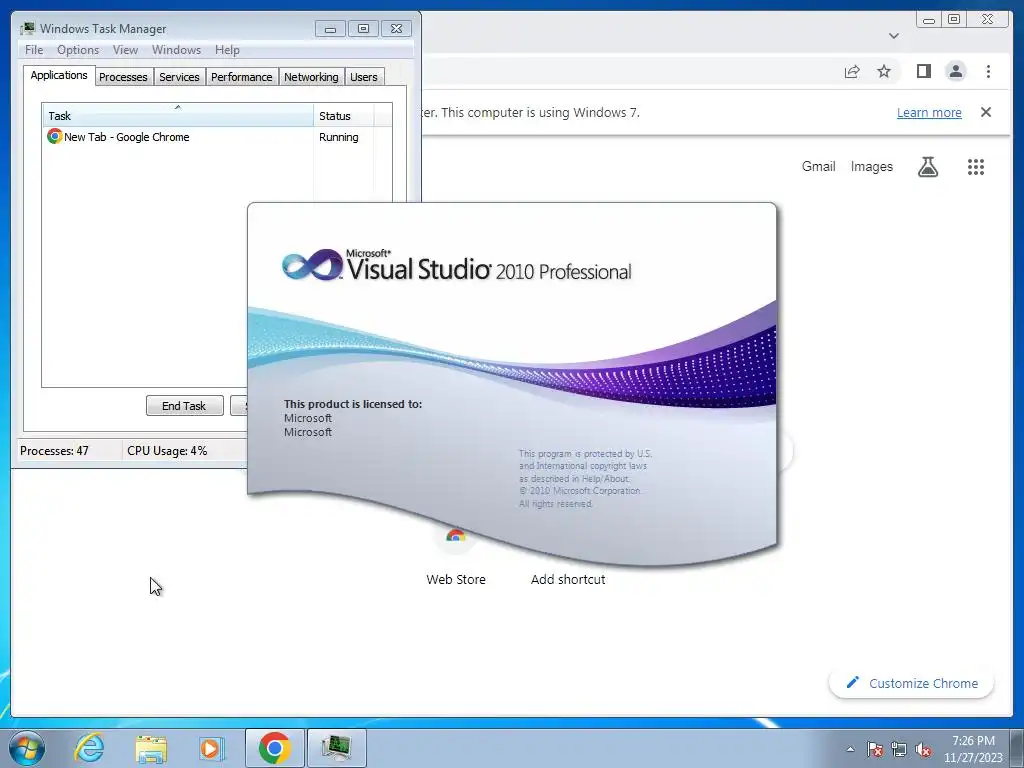This screenshot has height=768, width=1024.
Task: Expand Chrome's tab search chevron
Action: [x=894, y=36]
